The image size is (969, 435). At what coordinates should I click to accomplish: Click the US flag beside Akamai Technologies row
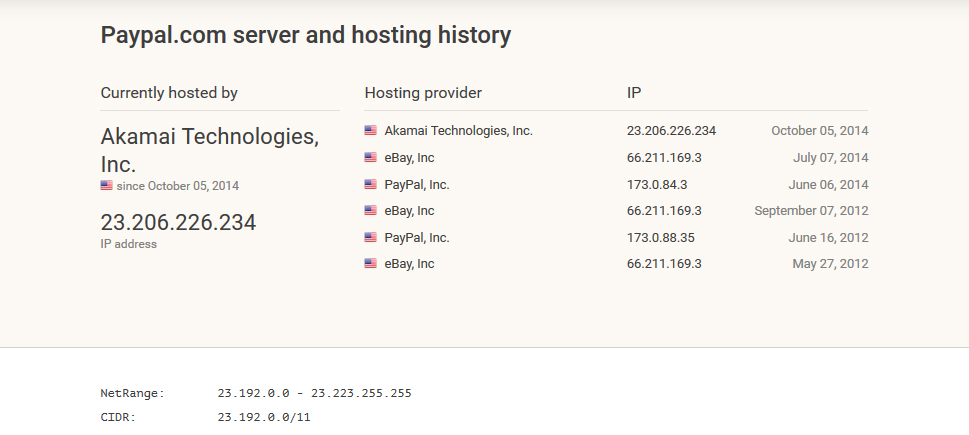370,130
